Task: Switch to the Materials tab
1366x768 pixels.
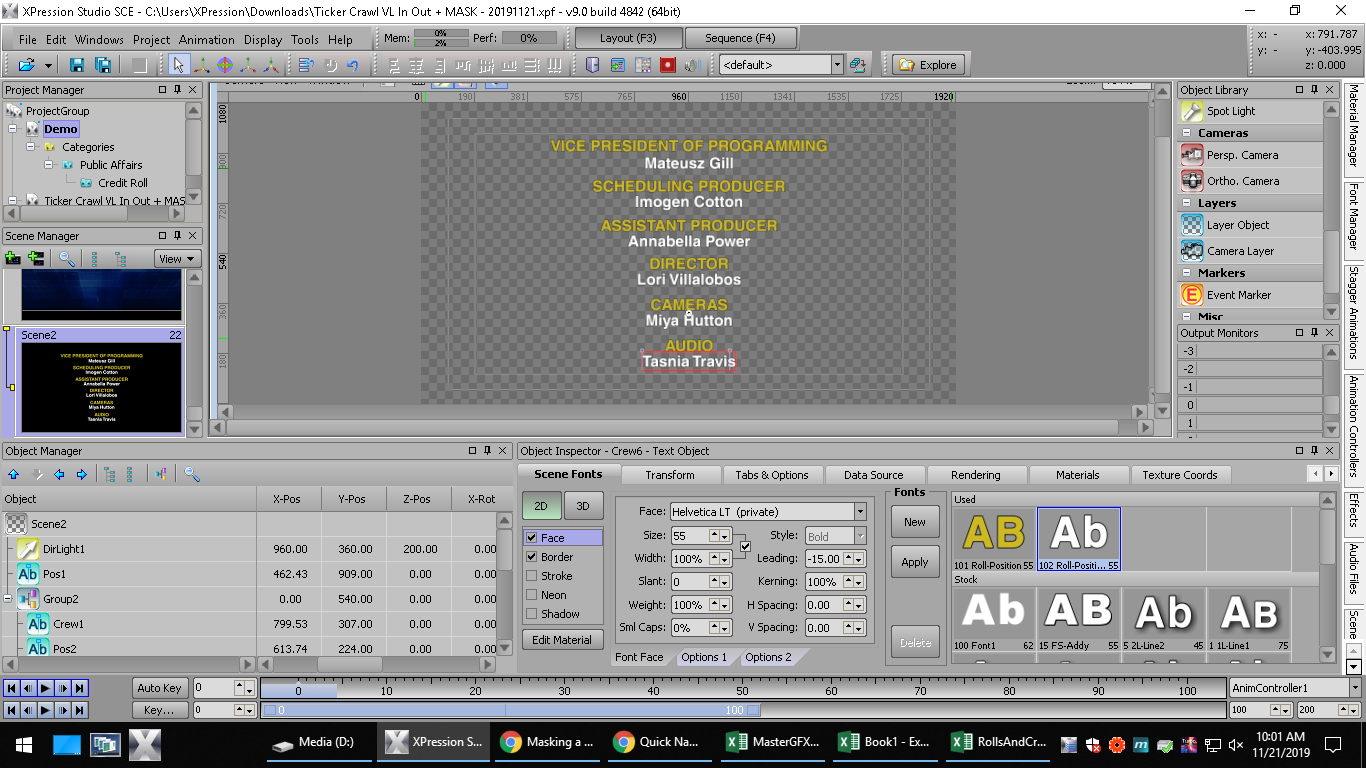Action: 1078,475
